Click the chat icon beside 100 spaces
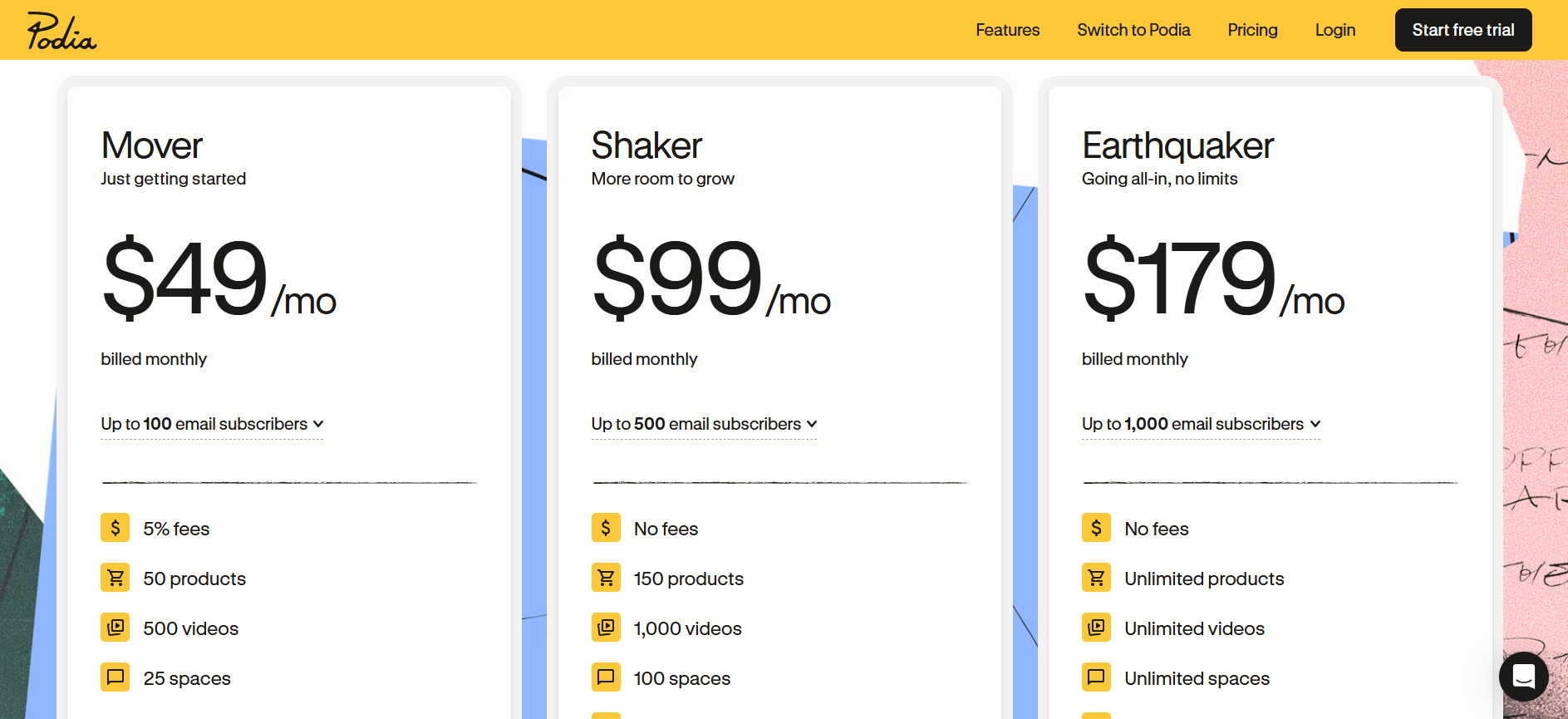Viewport: 1568px width, 719px height. (x=606, y=677)
